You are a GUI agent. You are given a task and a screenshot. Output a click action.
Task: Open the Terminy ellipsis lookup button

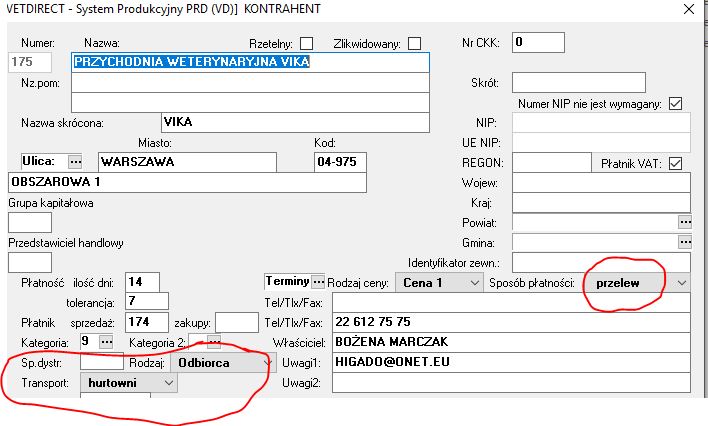(x=318, y=281)
